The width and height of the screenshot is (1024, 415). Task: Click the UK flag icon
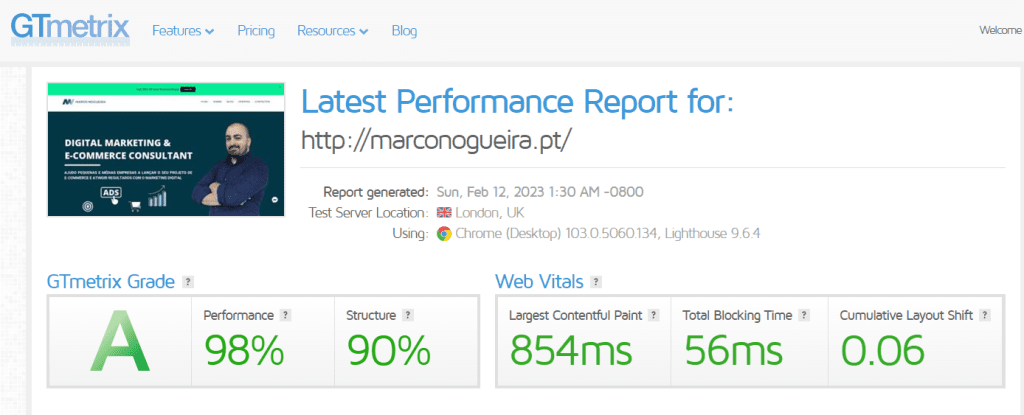point(444,212)
